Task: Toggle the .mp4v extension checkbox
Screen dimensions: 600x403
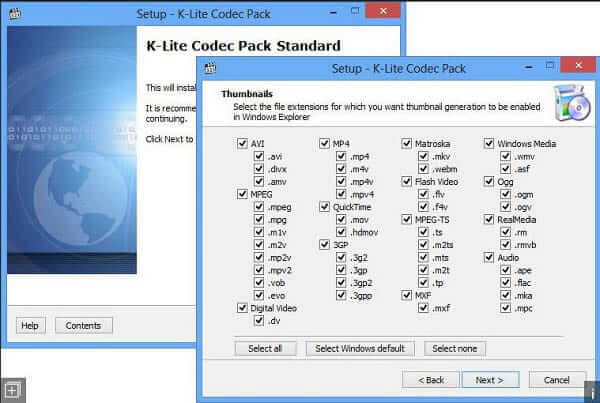Action: 341,181
